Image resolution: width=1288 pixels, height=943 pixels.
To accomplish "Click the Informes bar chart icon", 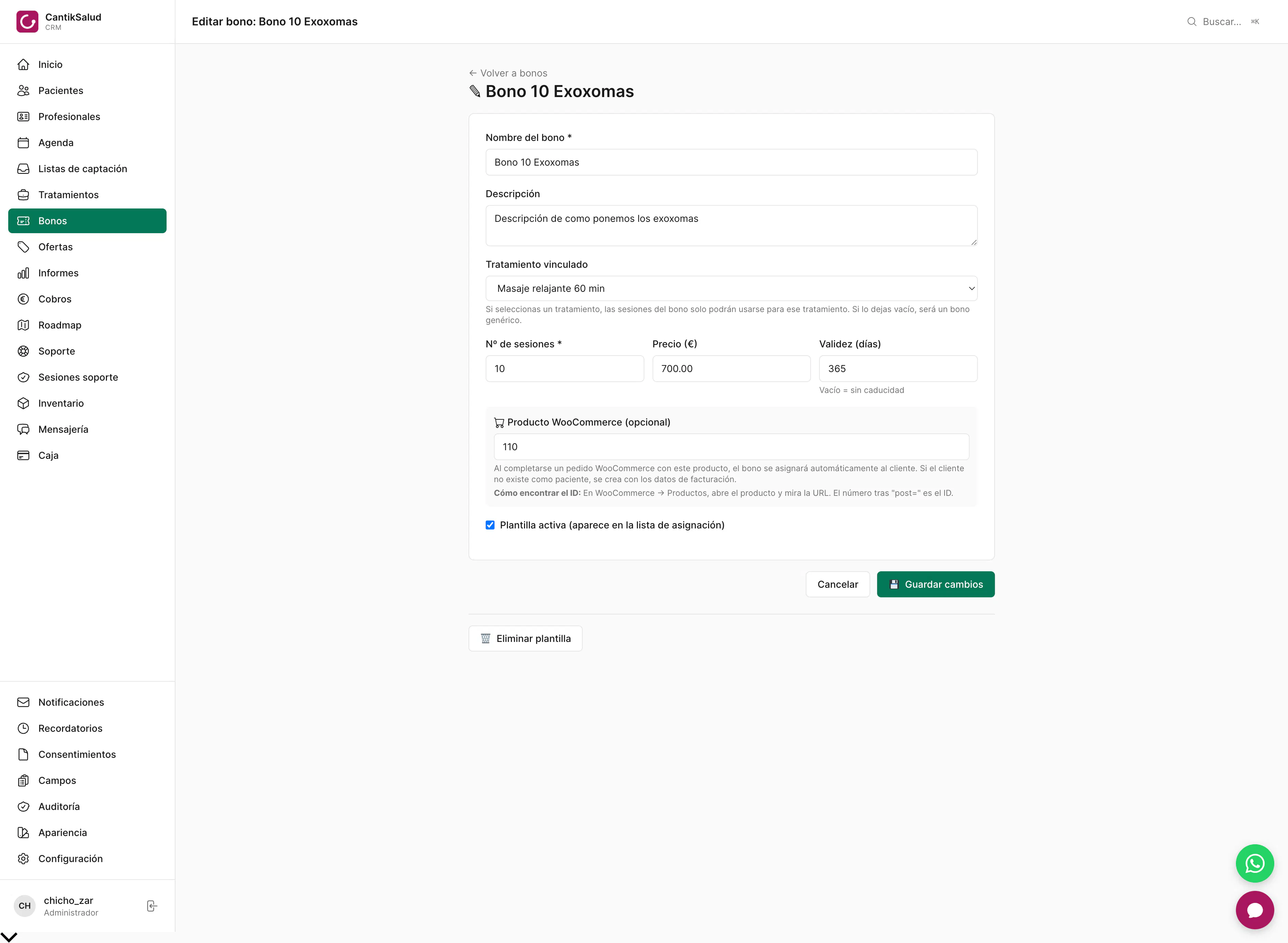I will click(x=23, y=273).
